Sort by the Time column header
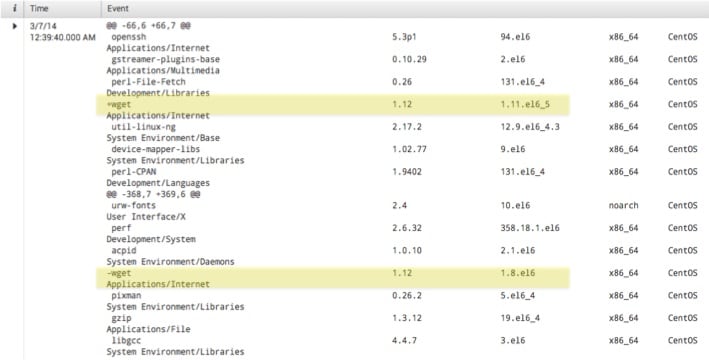The height and width of the screenshot is (360, 709). point(39,8)
